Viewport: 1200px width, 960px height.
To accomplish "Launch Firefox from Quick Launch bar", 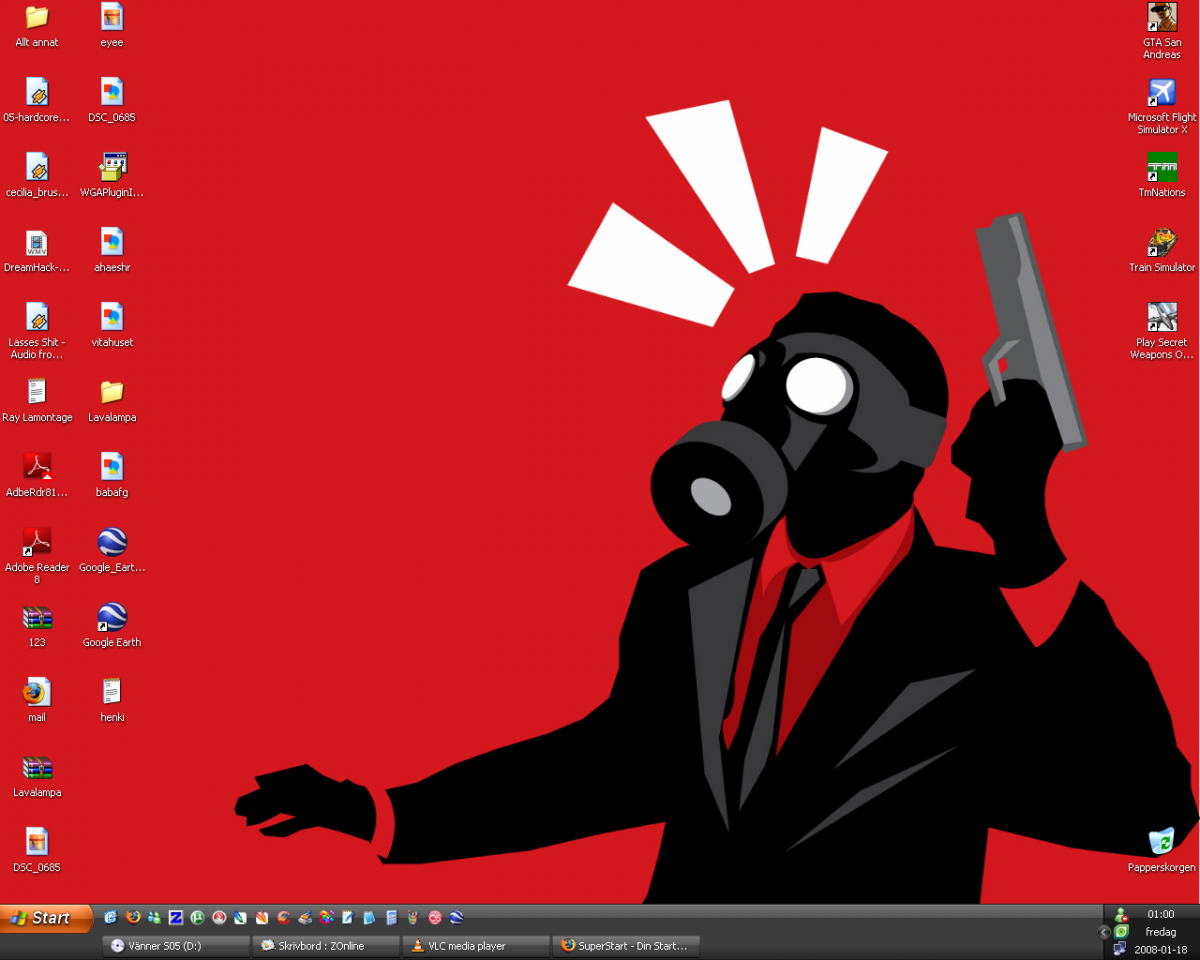I will tap(133, 917).
